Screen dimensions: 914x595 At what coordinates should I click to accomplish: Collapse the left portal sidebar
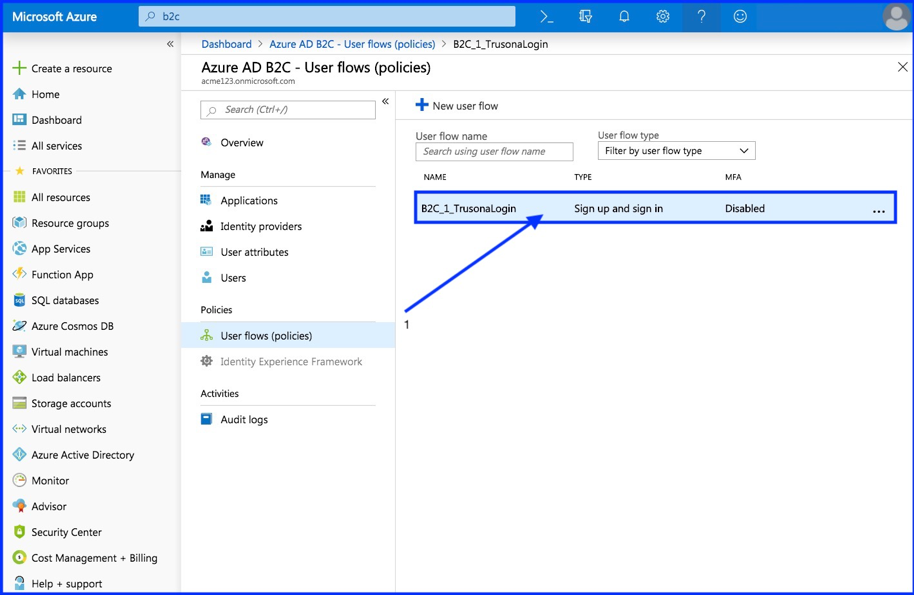[170, 44]
